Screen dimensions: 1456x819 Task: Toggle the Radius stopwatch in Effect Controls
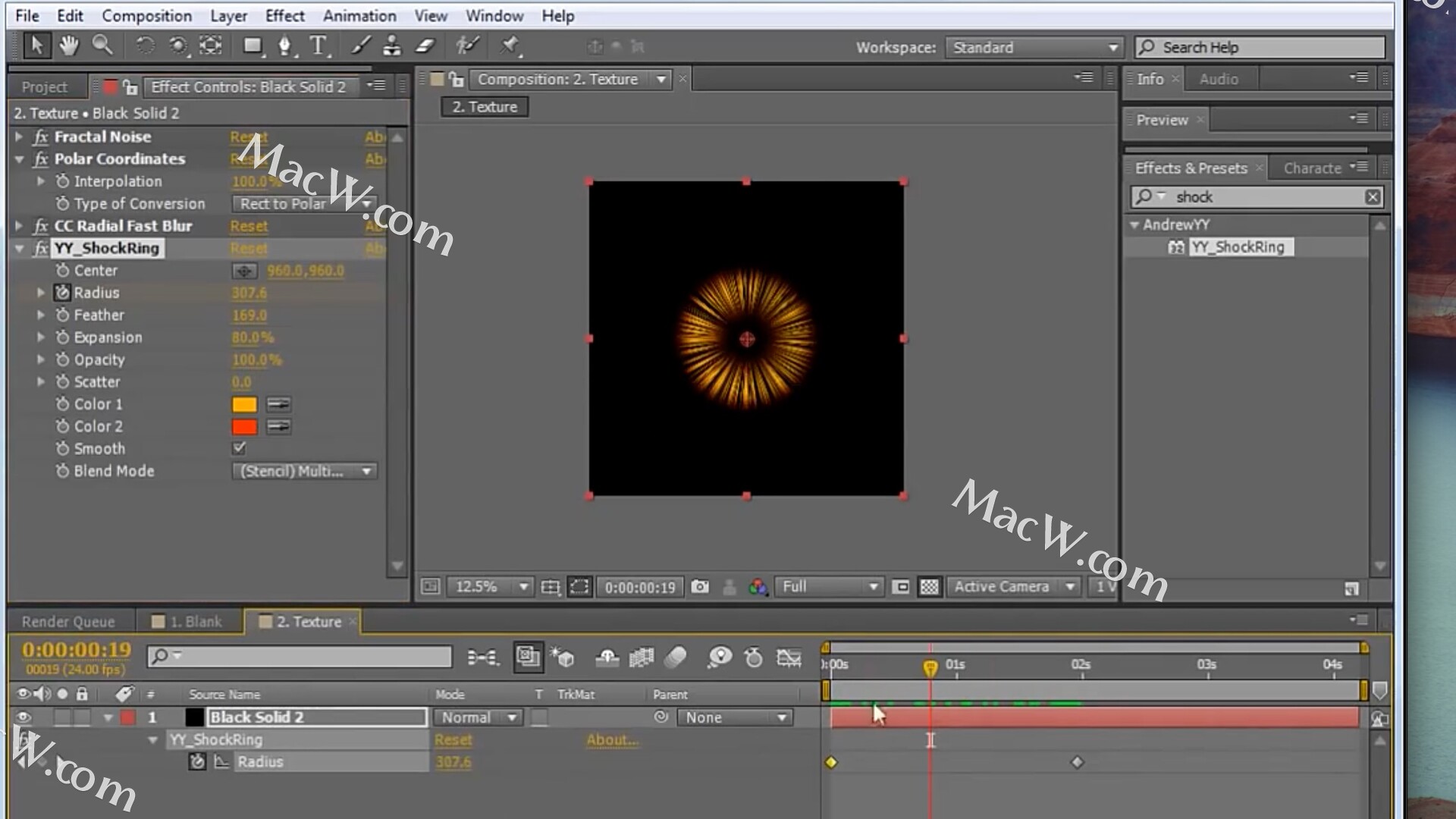click(62, 293)
